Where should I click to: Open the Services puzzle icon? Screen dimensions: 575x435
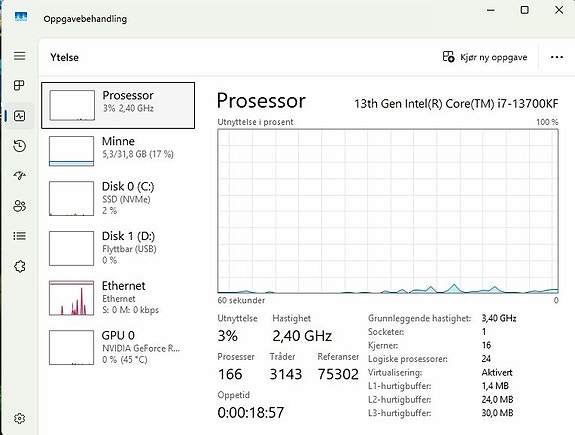(x=20, y=266)
